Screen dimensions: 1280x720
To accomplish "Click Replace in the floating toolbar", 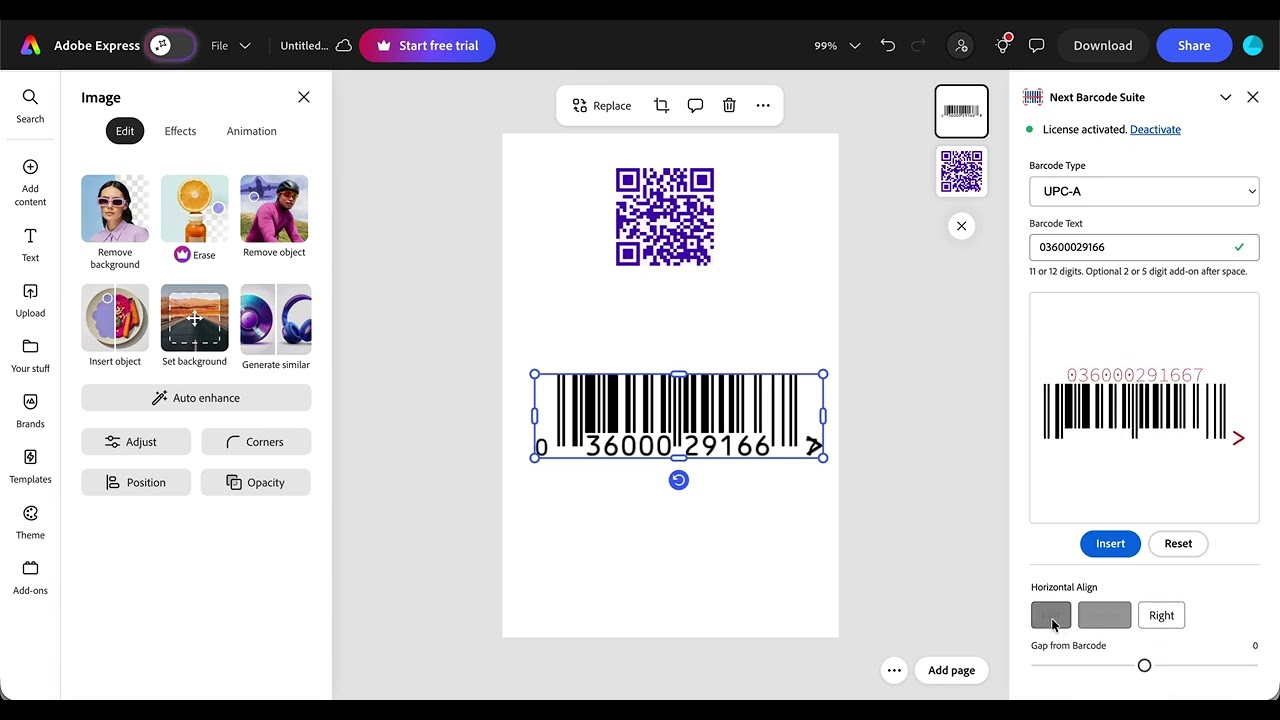I will pos(602,106).
